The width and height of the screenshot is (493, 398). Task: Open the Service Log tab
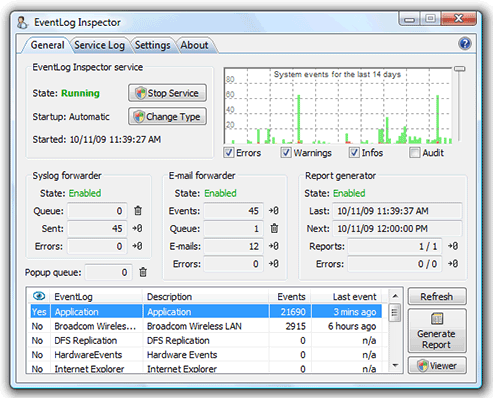pyautogui.click(x=99, y=45)
